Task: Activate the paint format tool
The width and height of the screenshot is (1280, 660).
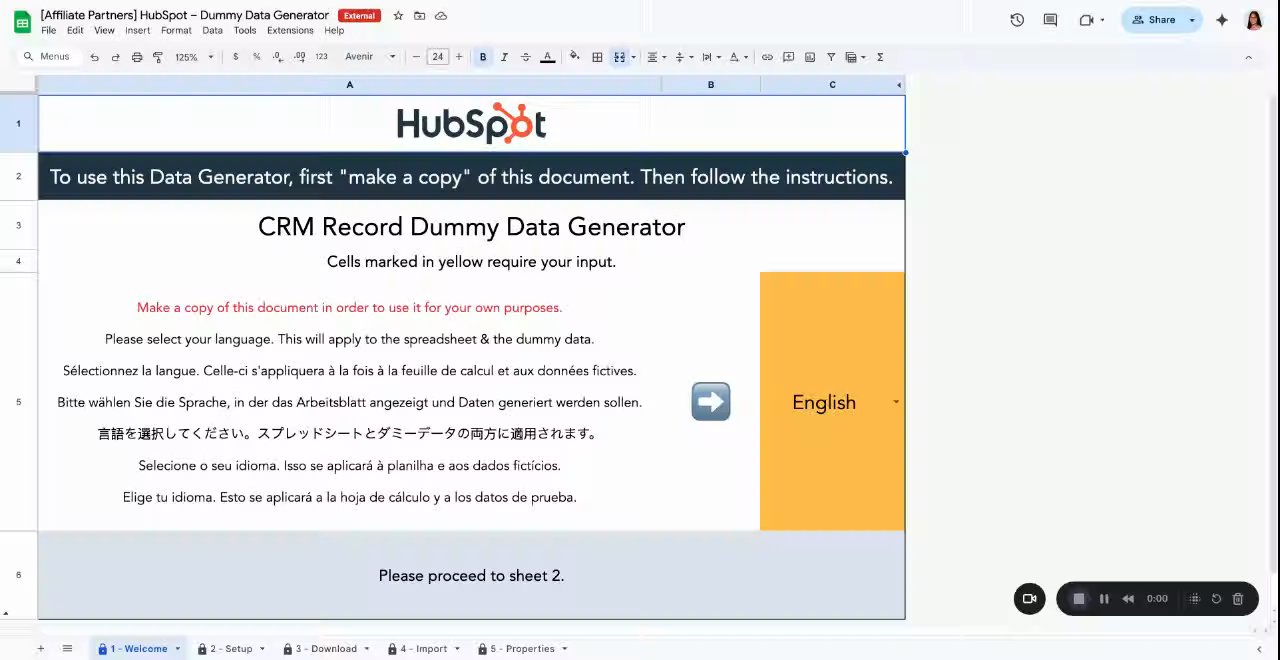Action: [158, 57]
